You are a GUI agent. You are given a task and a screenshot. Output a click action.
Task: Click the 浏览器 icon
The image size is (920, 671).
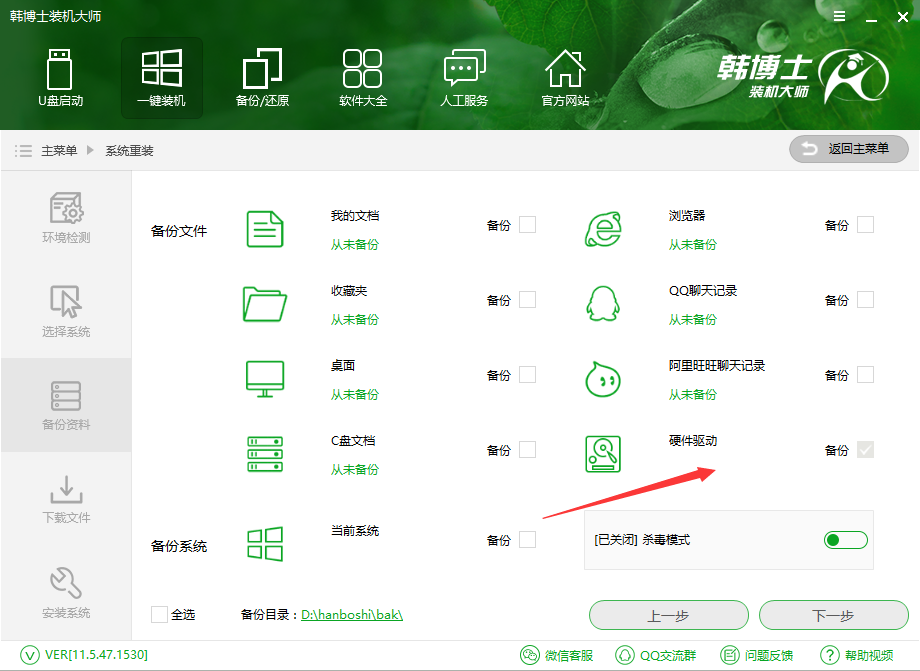(x=604, y=229)
